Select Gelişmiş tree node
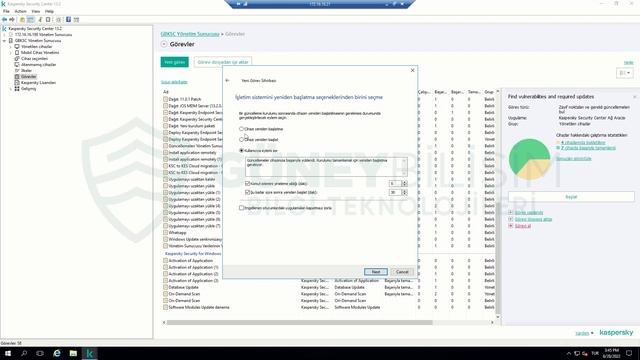The width and height of the screenshot is (640, 360). click(28, 89)
